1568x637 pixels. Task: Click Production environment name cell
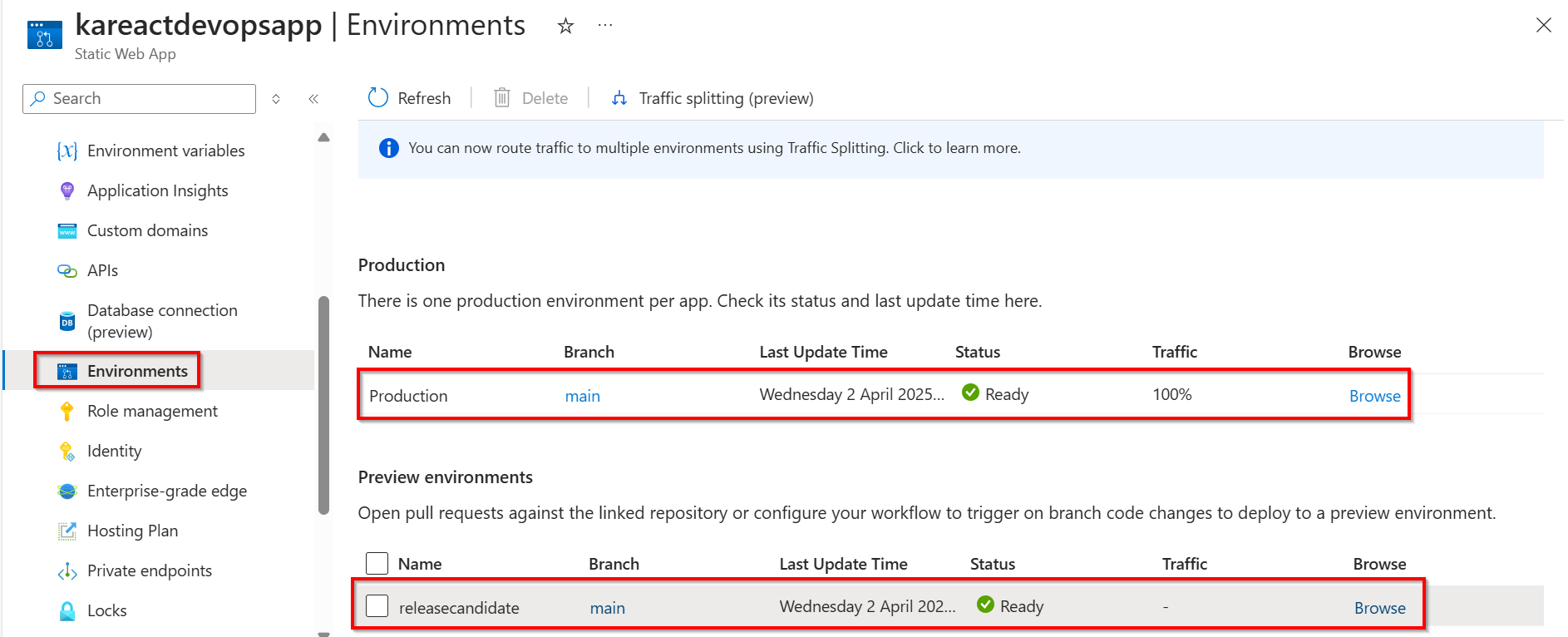(x=408, y=396)
